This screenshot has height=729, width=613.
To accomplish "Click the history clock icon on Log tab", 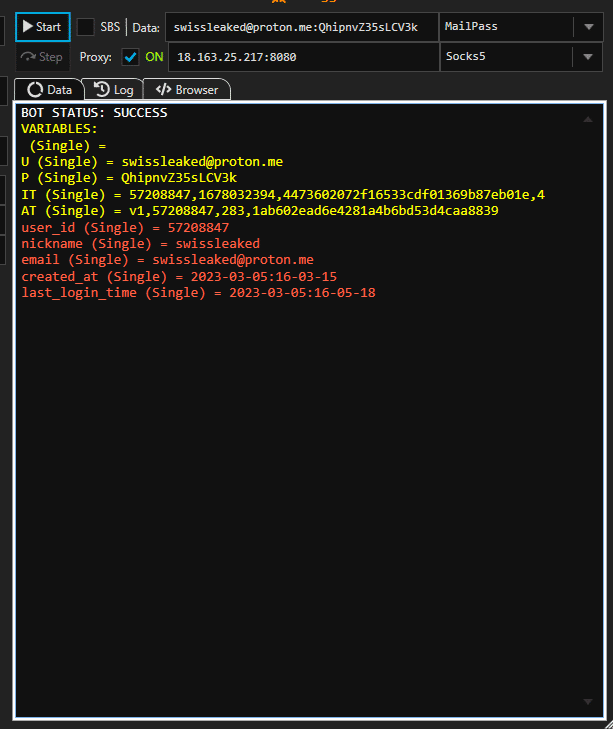I will tap(101, 89).
